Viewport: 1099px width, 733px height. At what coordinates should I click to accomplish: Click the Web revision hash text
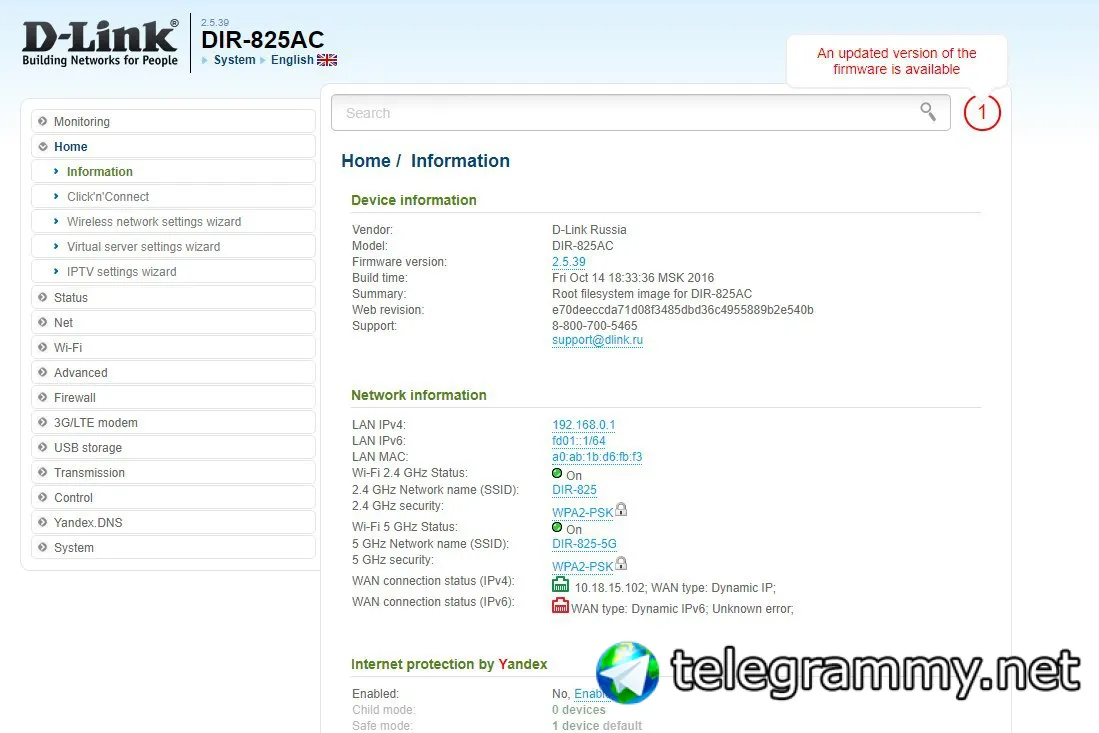pos(683,310)
